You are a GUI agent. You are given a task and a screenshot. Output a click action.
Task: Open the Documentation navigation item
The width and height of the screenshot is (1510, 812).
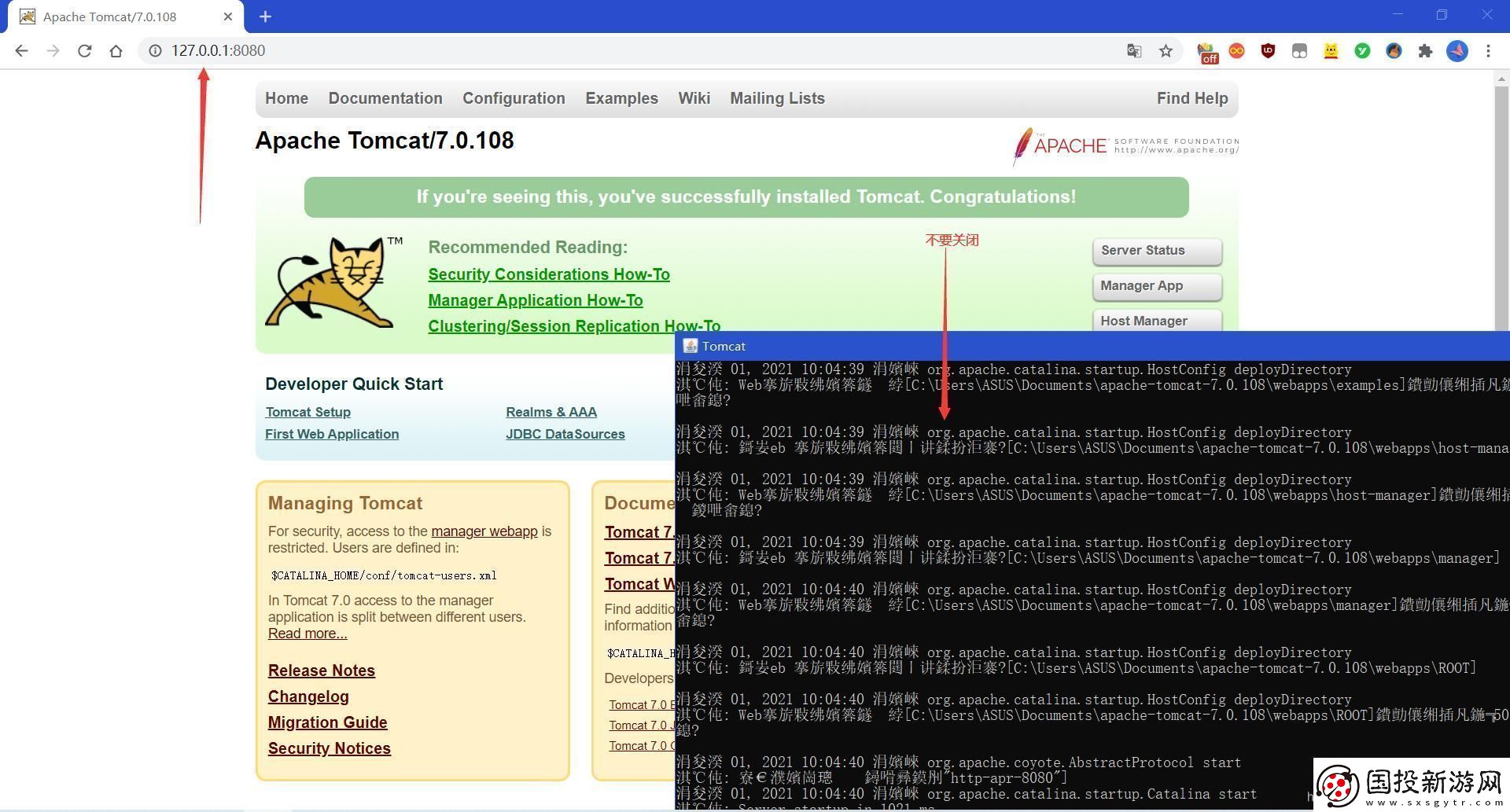(x=385, y=98)
